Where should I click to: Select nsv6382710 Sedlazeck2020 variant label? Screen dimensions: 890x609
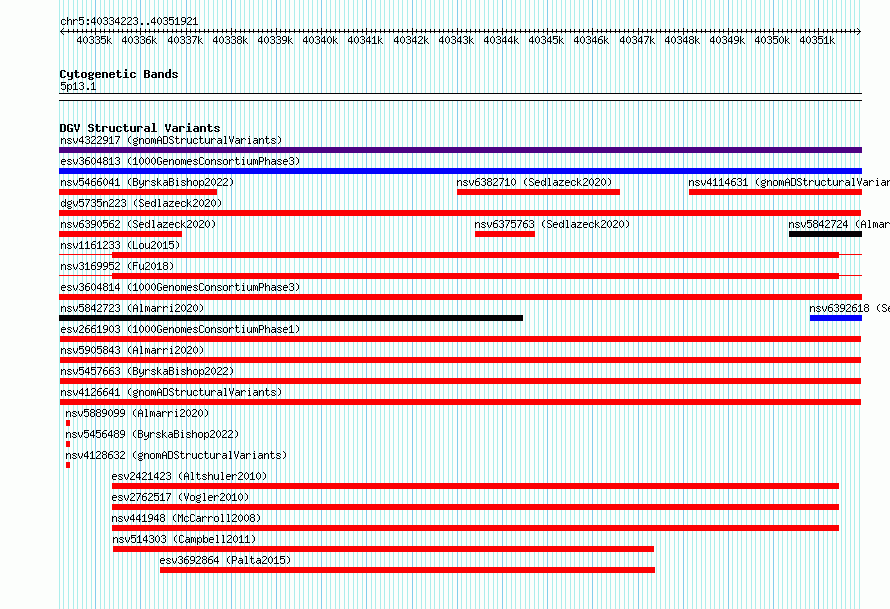(x=534, y=182)
